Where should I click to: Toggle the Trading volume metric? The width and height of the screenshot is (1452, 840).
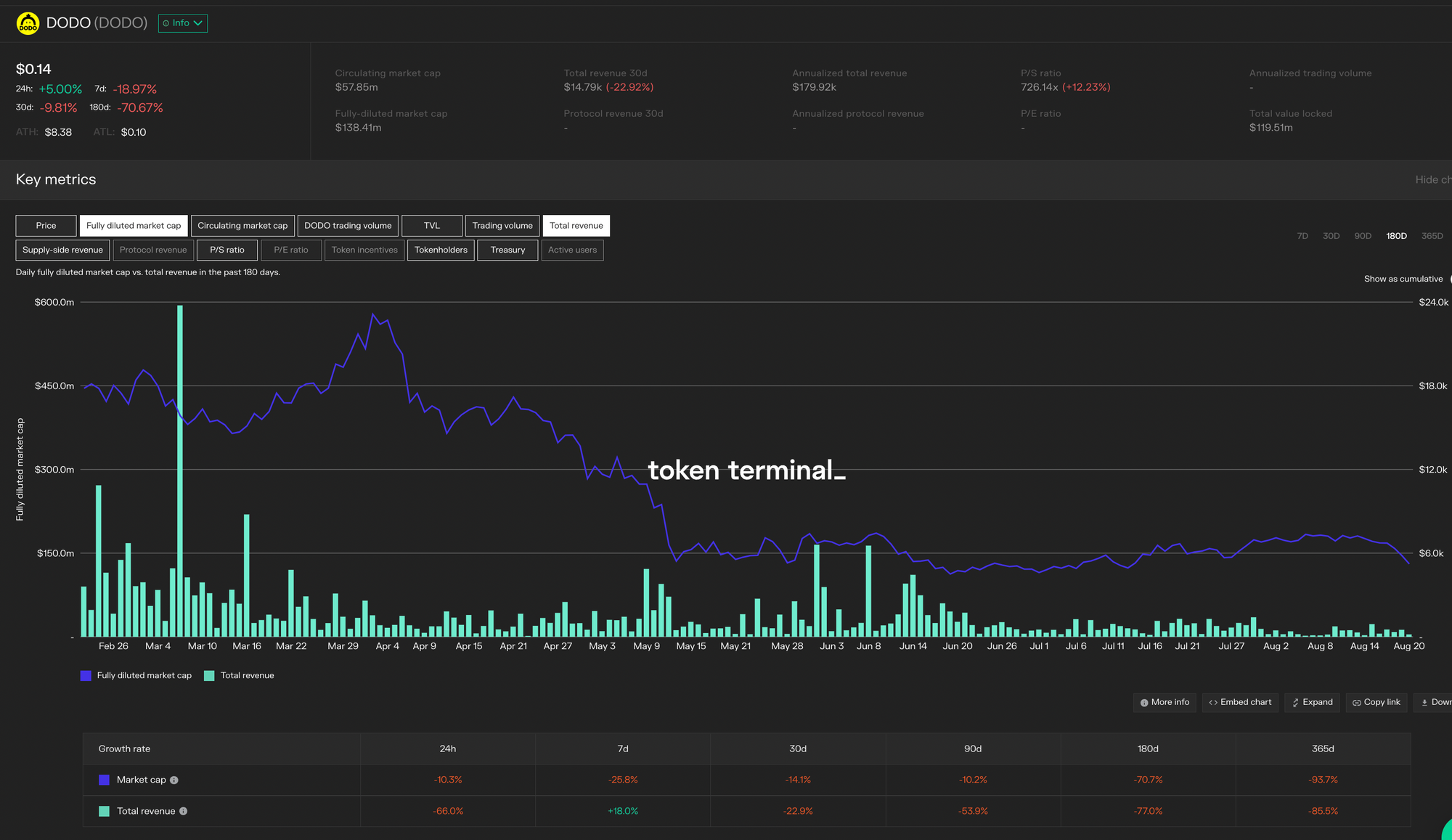point(502,226)
